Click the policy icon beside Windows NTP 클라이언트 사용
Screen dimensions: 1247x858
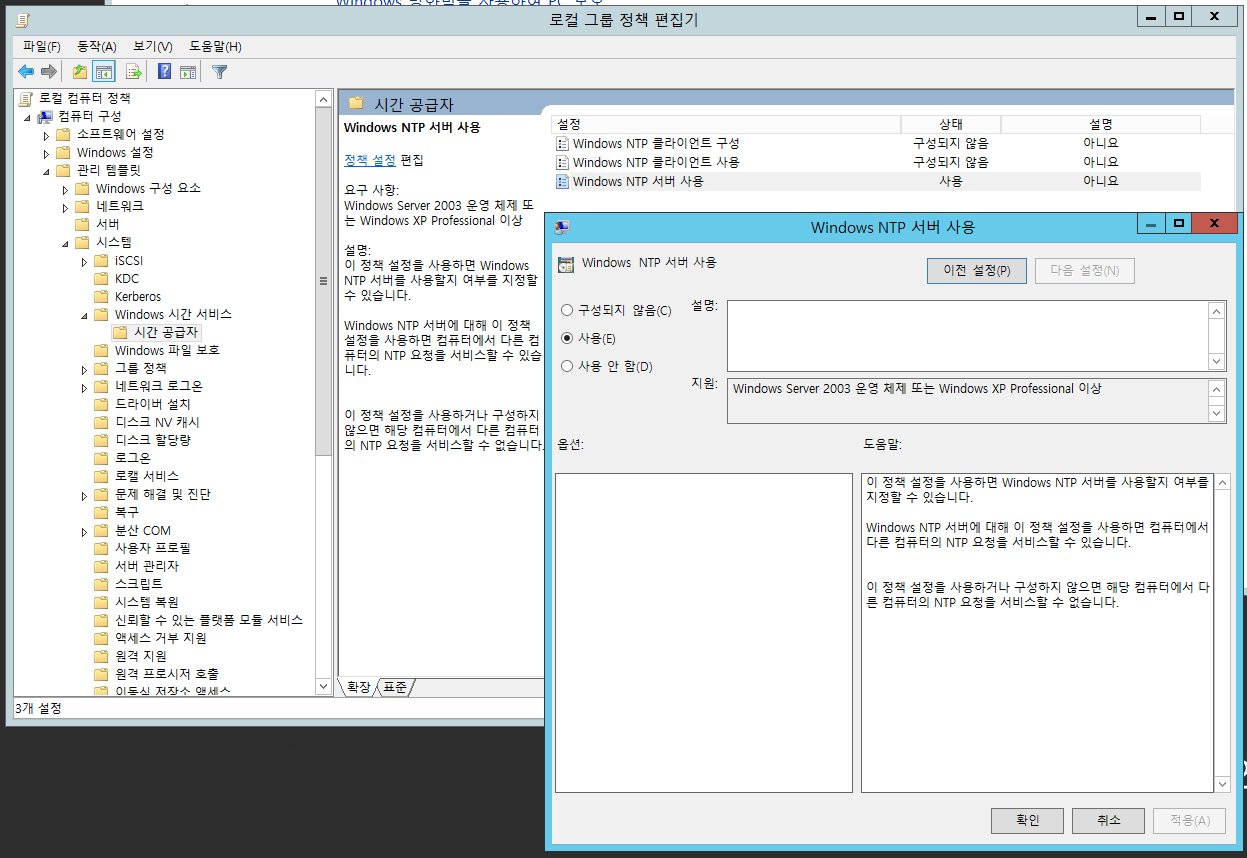(x=562, y=162)
